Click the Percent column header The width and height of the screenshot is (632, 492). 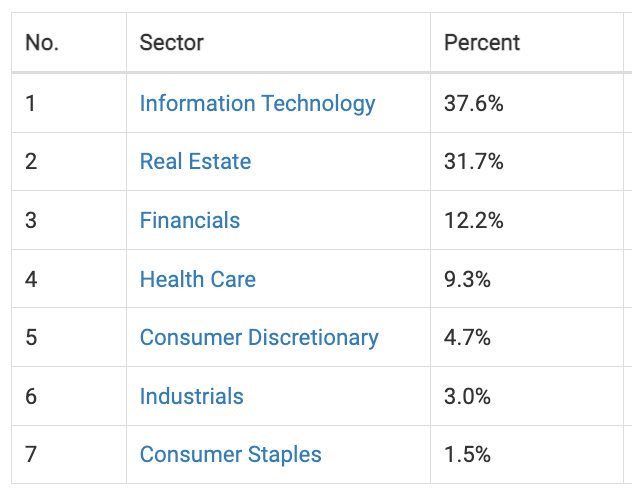pos(482,43)
